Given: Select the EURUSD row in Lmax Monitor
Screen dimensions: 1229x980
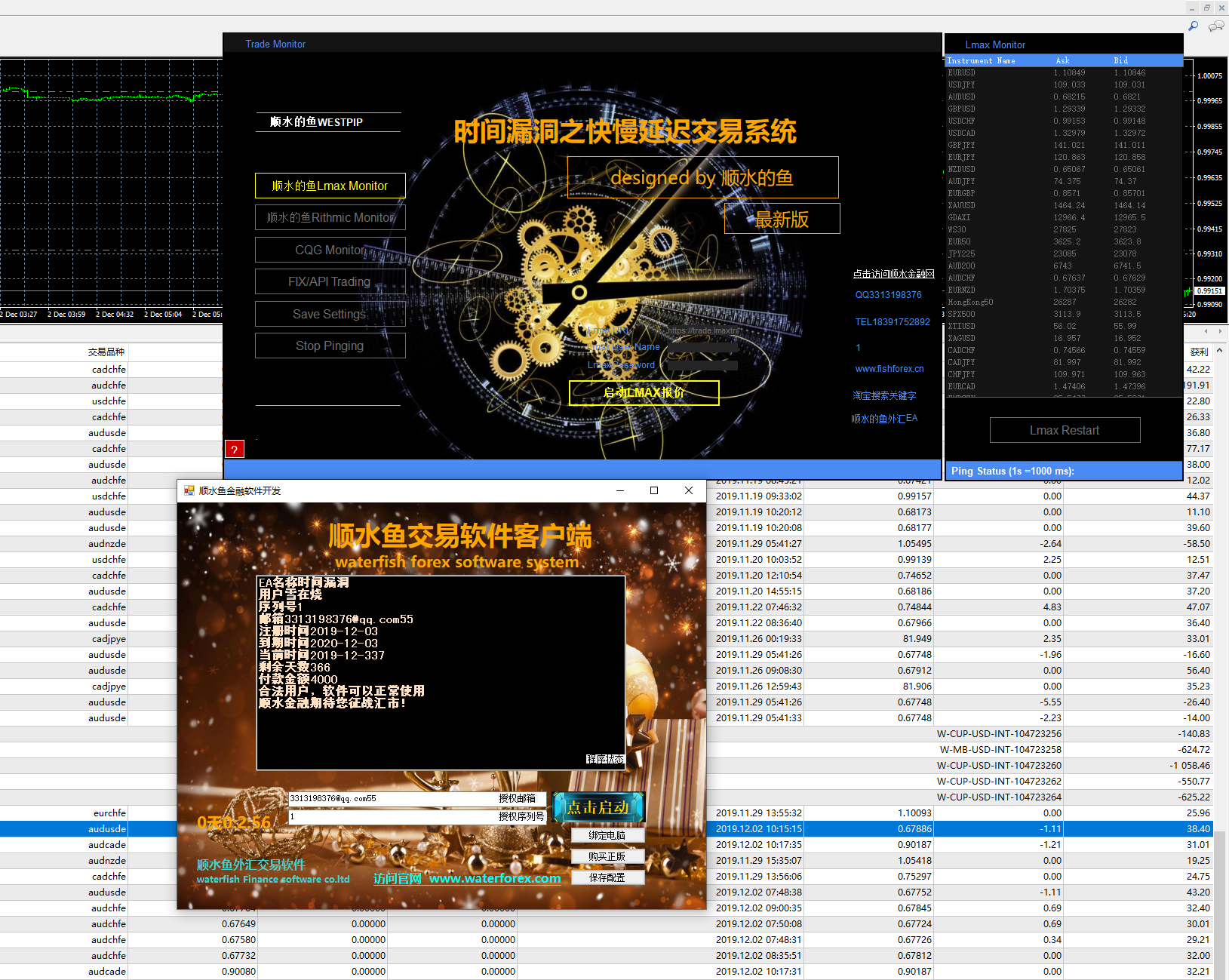Looking at the screenshot, I should (x=1064, y=72).
